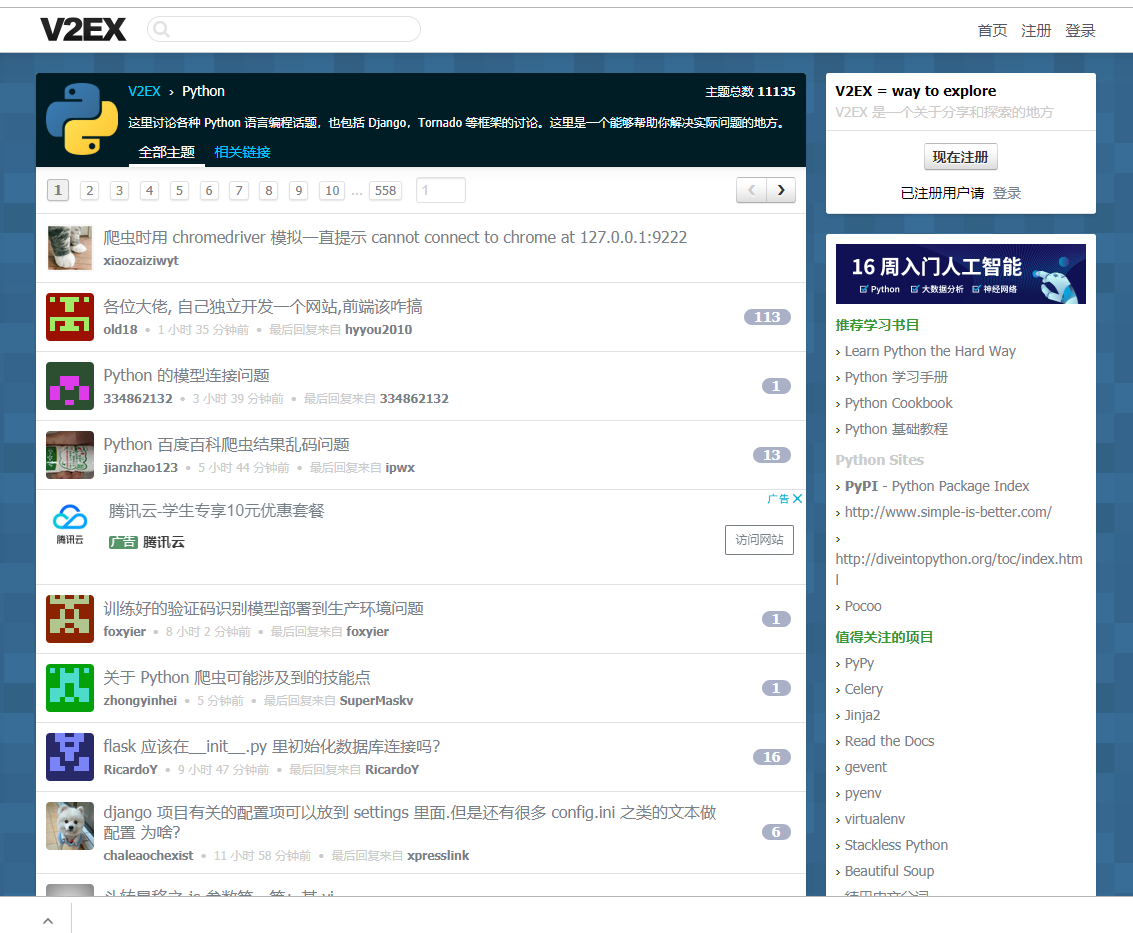1133x933 pixels.
Task: Go to next page arrow
Action: pyautogui.click(x=781, y=190)
